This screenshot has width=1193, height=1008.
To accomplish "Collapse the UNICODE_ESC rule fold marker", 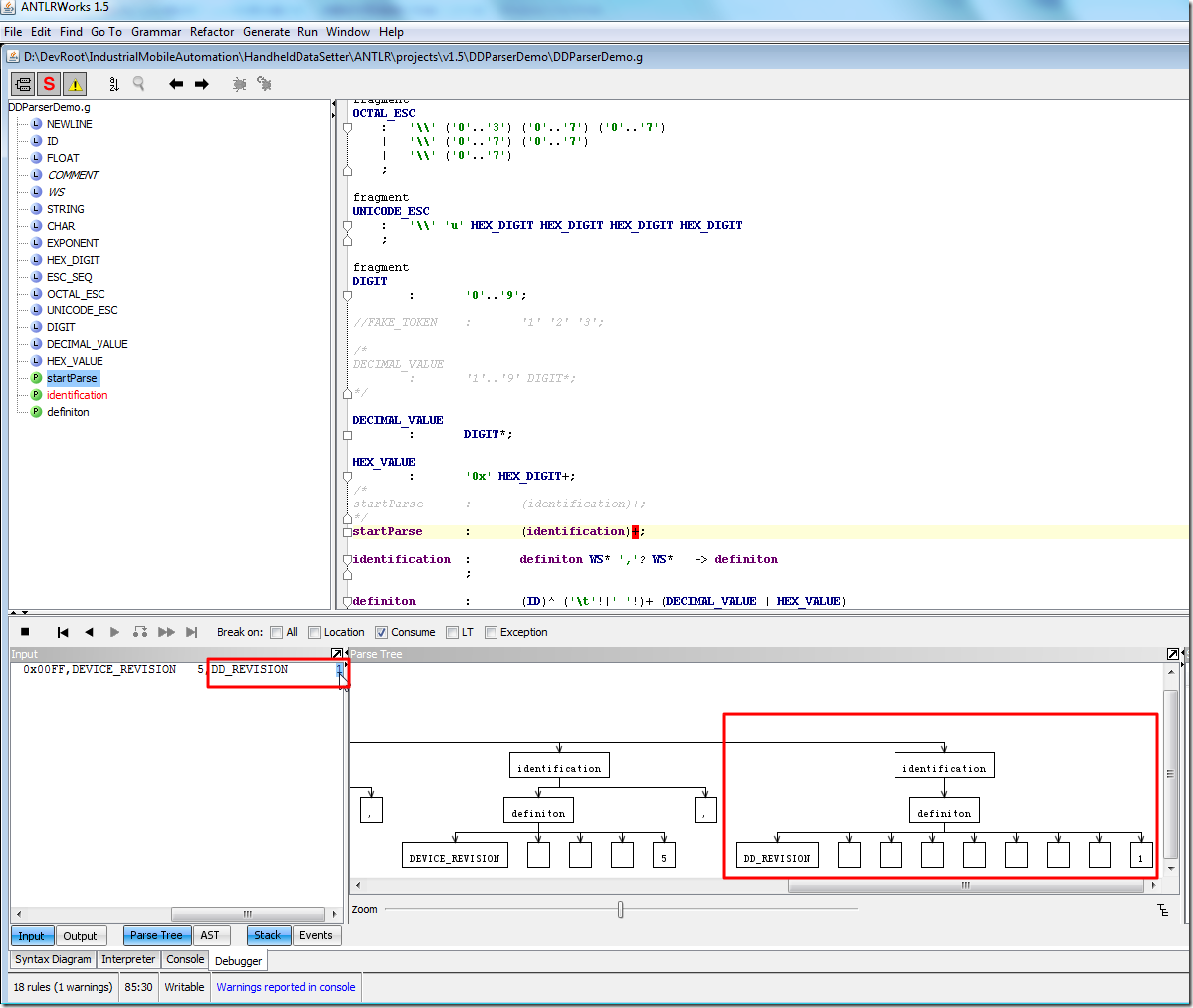I will [347, 226].
